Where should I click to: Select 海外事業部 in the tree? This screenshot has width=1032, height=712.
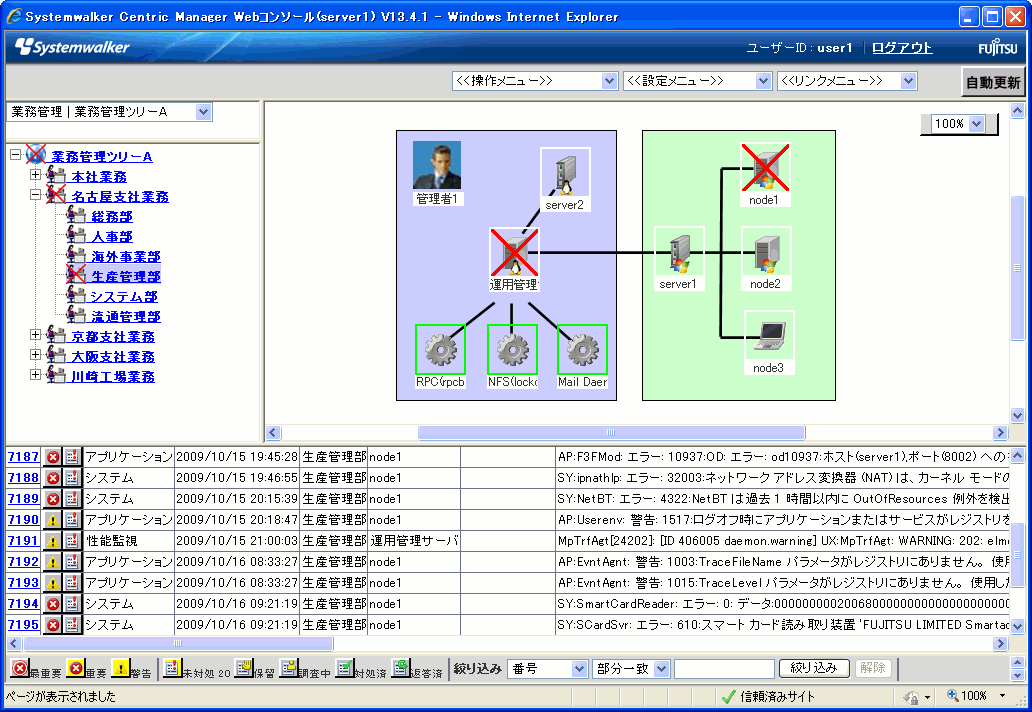126,257
